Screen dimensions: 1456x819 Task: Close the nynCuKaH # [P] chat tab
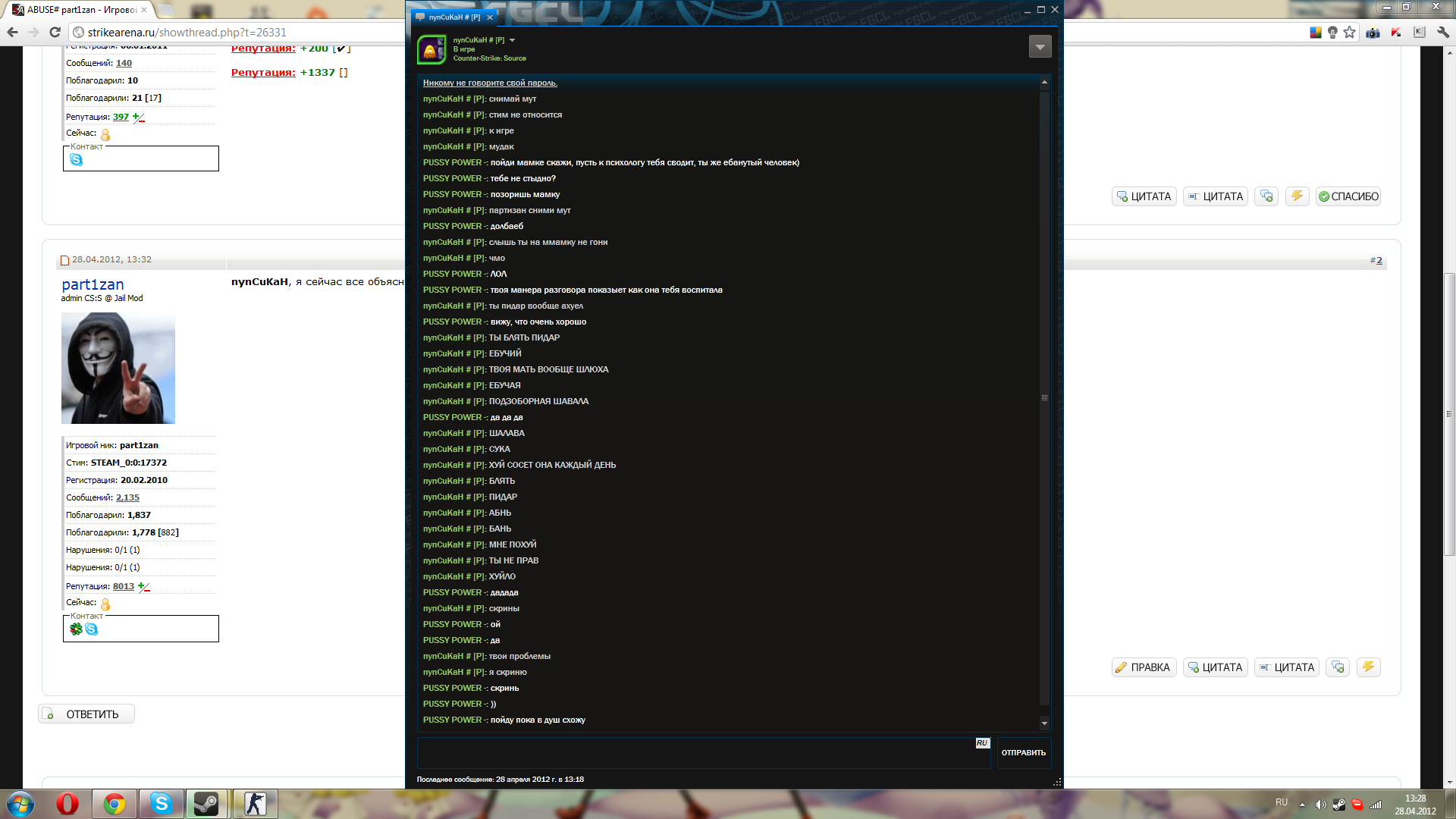click(490, 17)
